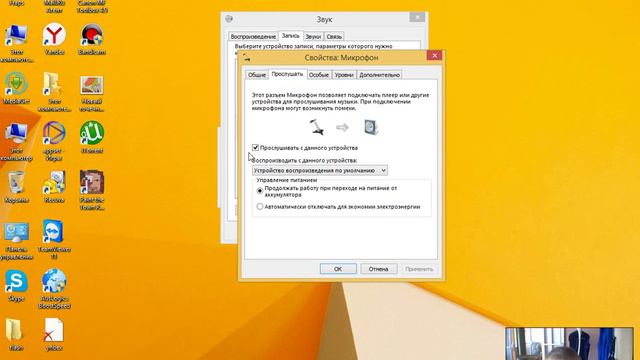Screen dimensions: 640x360
Task: Select Автоматически отключать для экономии электроэнергии
Action: pos(260,207)
